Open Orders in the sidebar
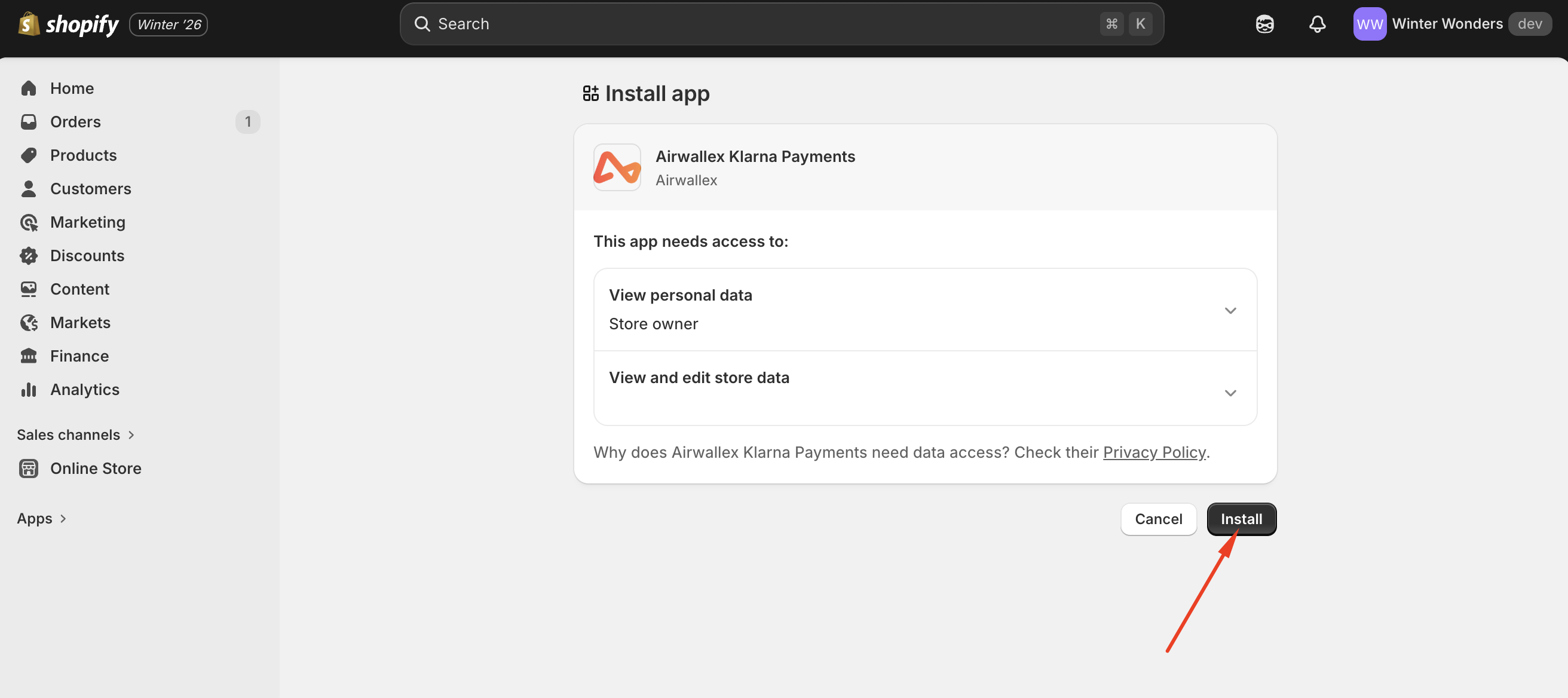 [x=75, y=122]
